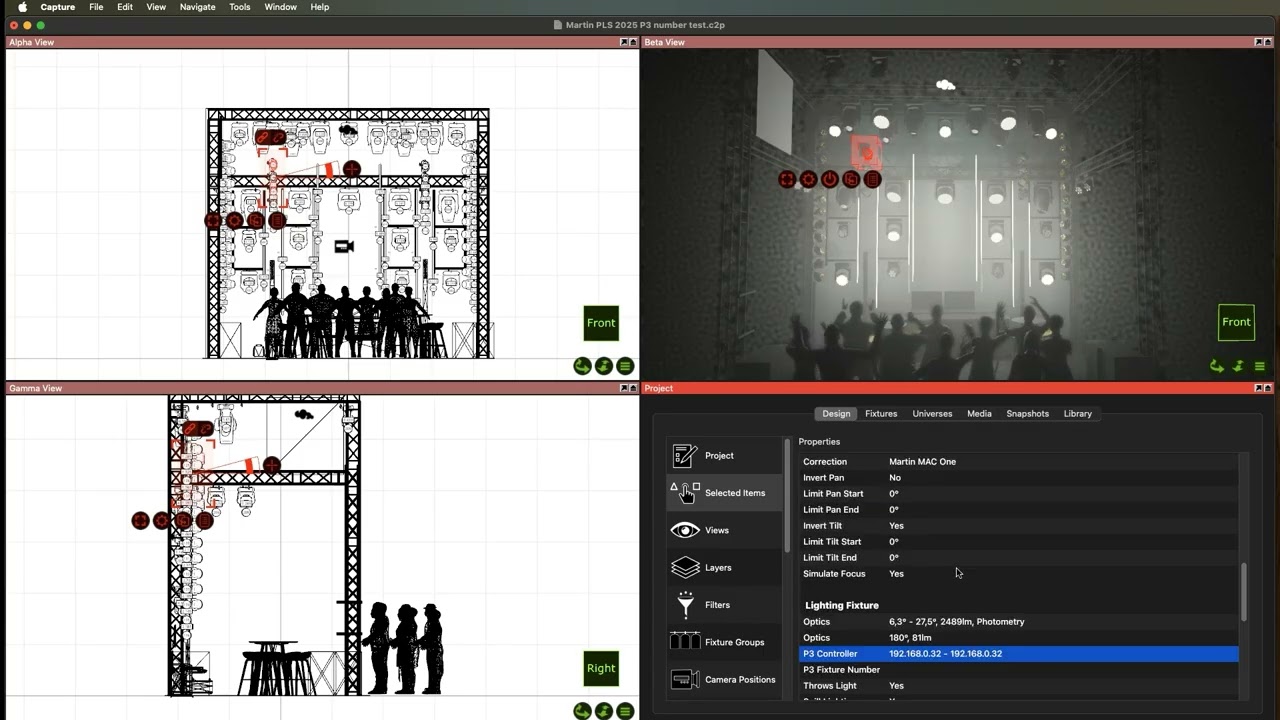Open the Correction dropdown showing Martin MAC One
Image resolution: width=1280 pixels, height=720 pixels.
click(922, 461)
